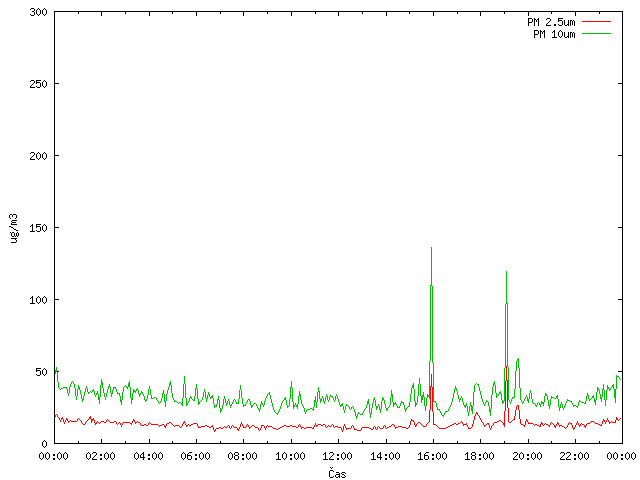Click the 18:00 time label
This screenshot has width=640, height=480.
(480, 456)
